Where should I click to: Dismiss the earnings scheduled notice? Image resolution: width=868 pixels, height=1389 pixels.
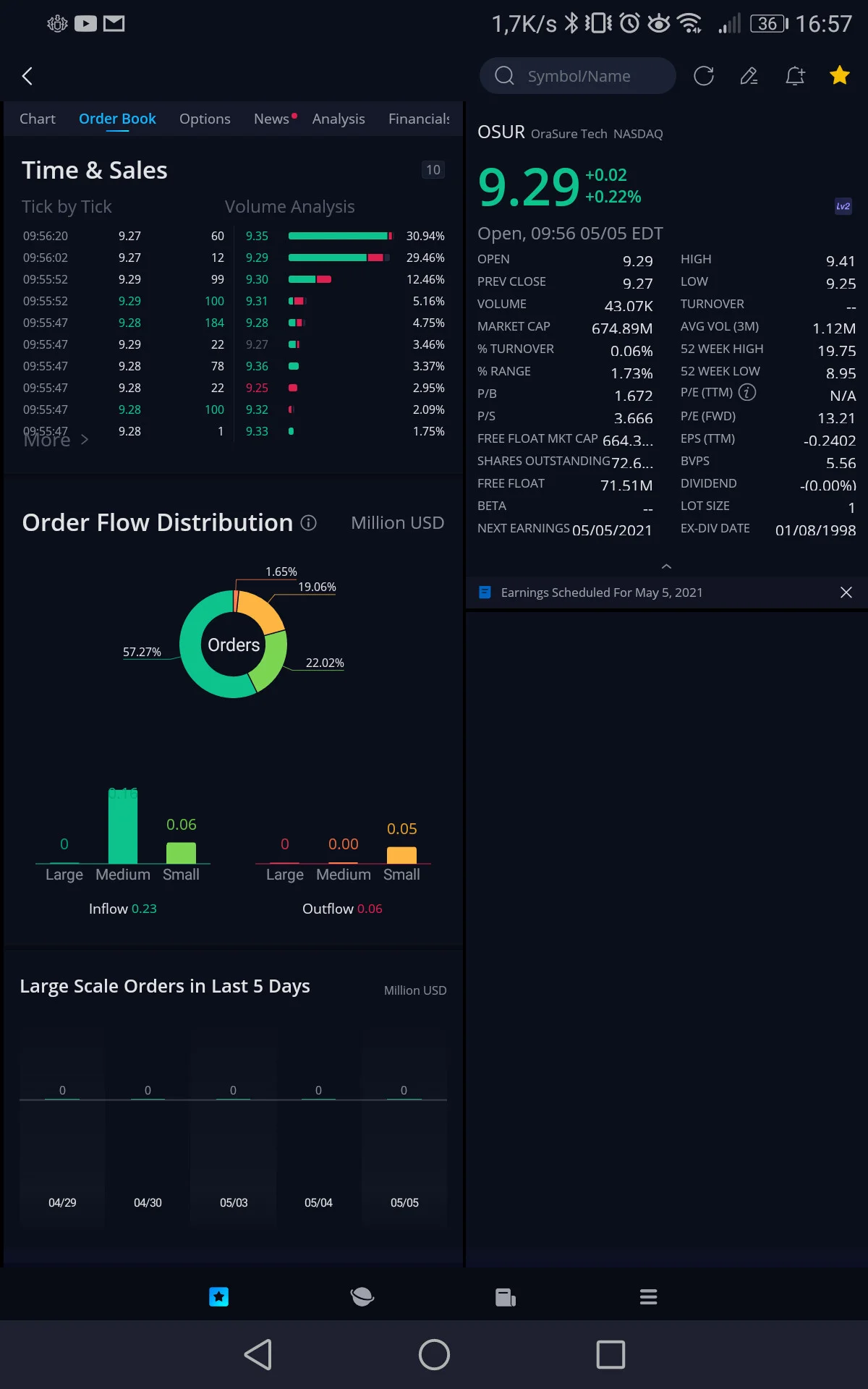[846, 592]
